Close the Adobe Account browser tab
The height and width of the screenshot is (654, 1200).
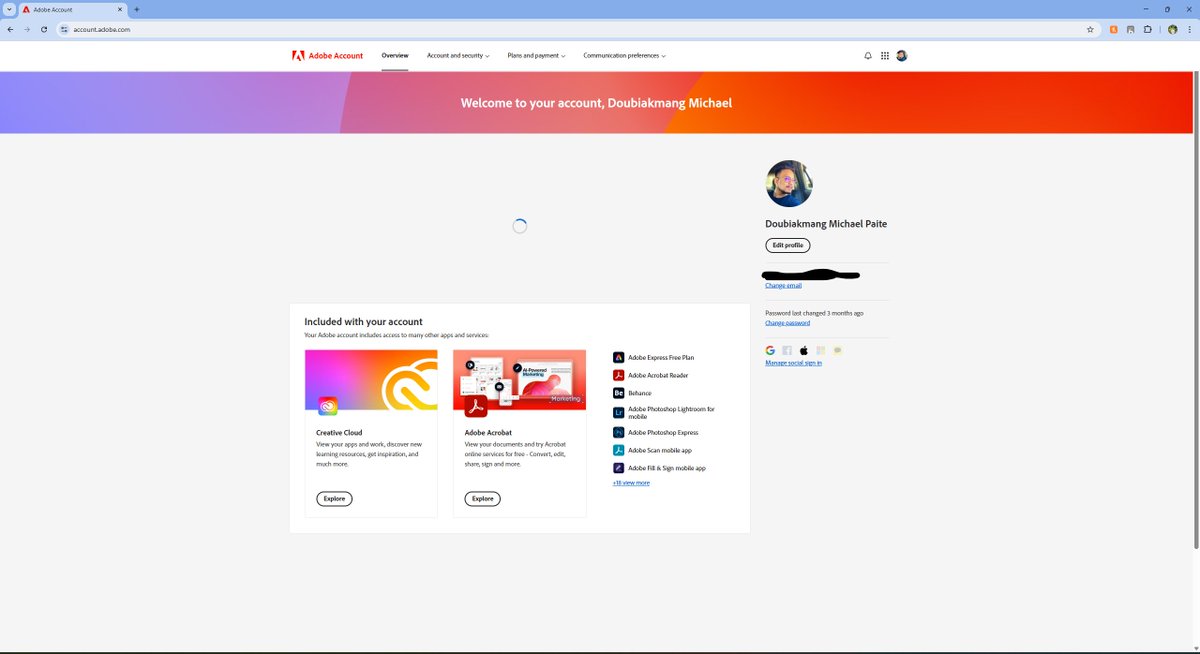[119, 9]
